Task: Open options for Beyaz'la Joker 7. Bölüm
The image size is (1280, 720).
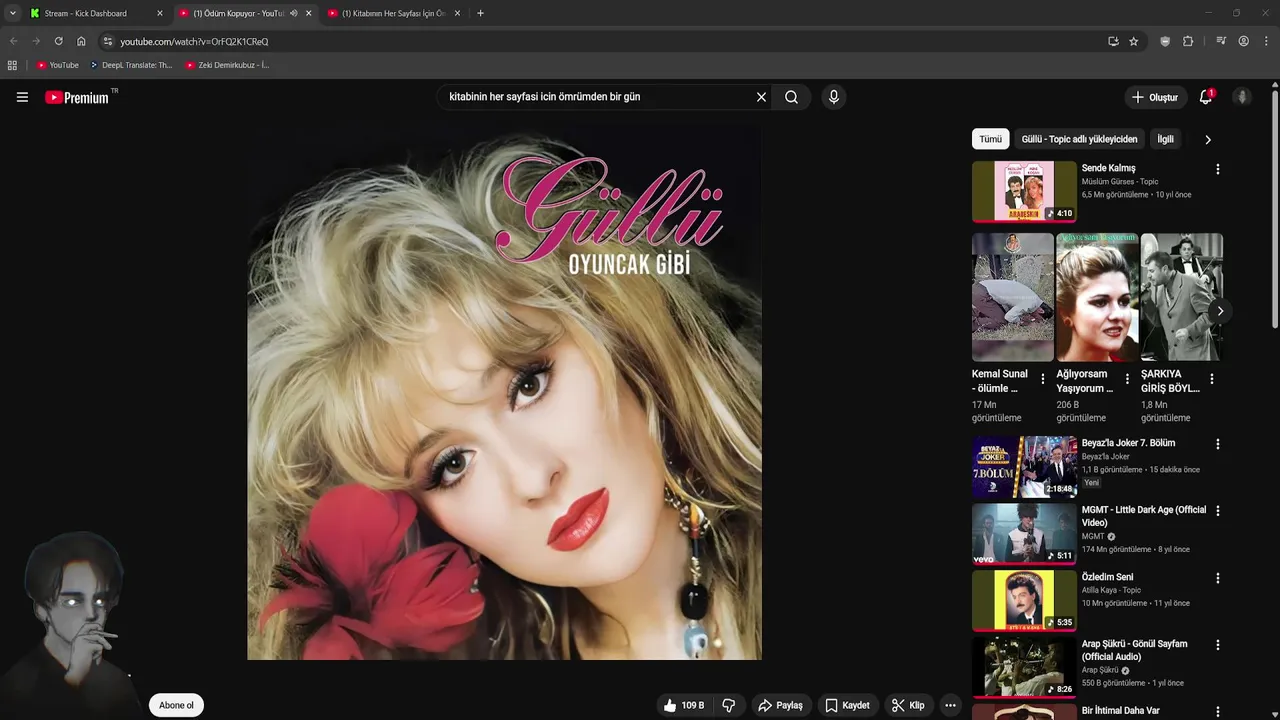Action: click(x=1217, y=444)
